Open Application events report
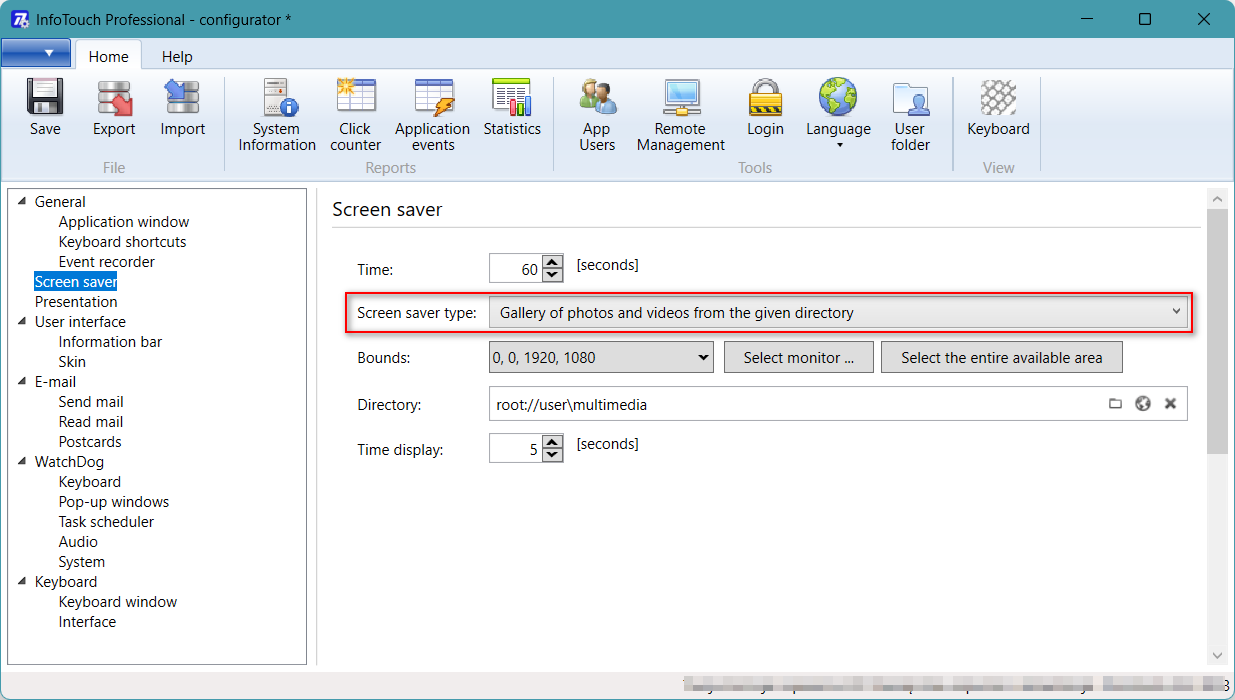The width and height of the screenshot is (1235, 700). (432, 115)
